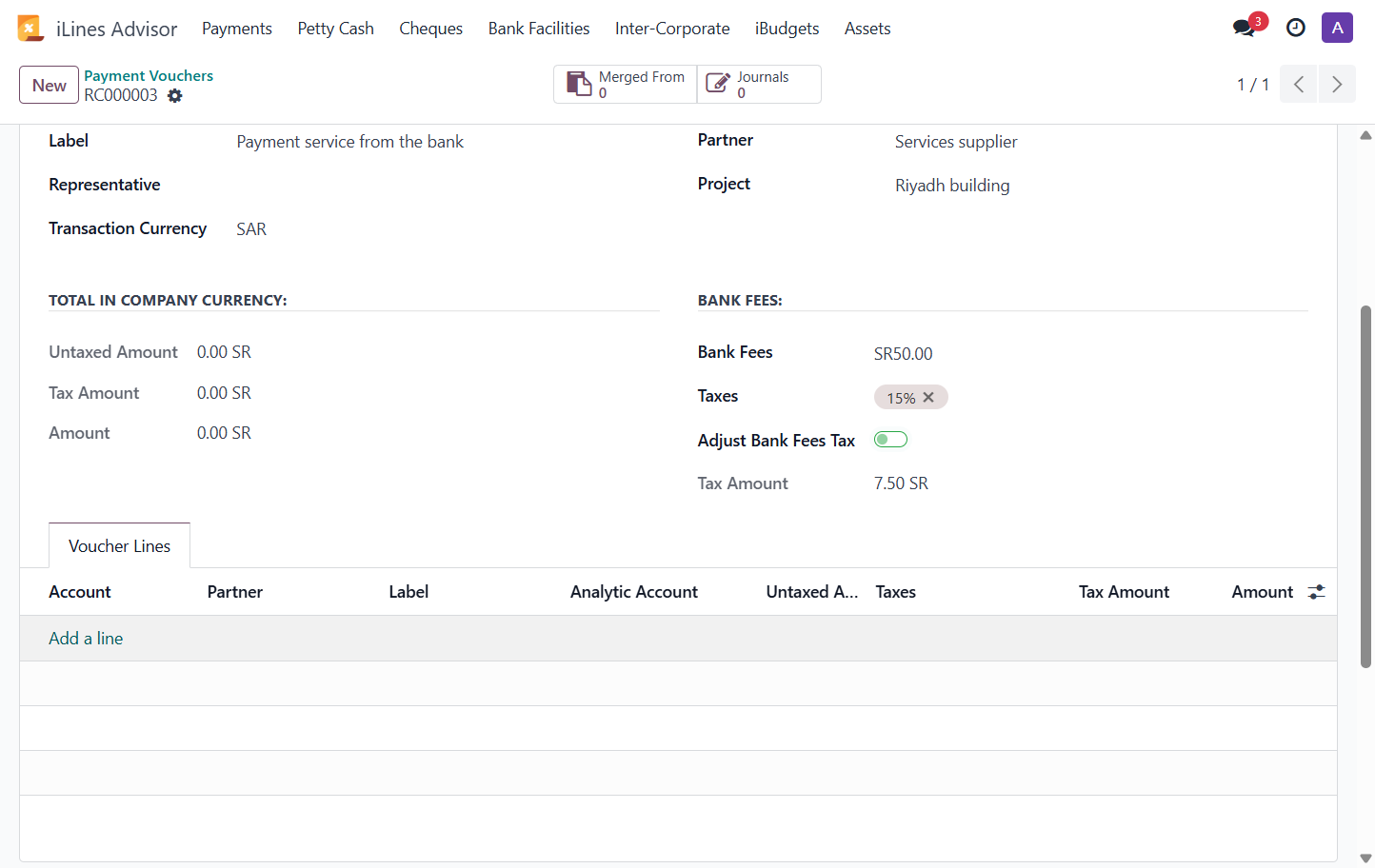This screenshot has width=1375, height=868.
Task: Open the activities clock icon
Action: pyautogui.click(x=1295, y=28)
